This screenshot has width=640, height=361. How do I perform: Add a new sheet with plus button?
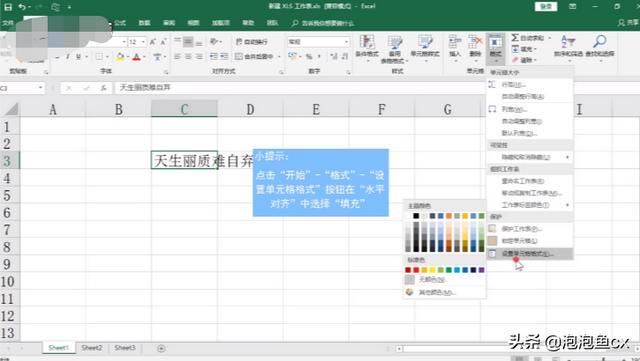[x=161, y=348]
